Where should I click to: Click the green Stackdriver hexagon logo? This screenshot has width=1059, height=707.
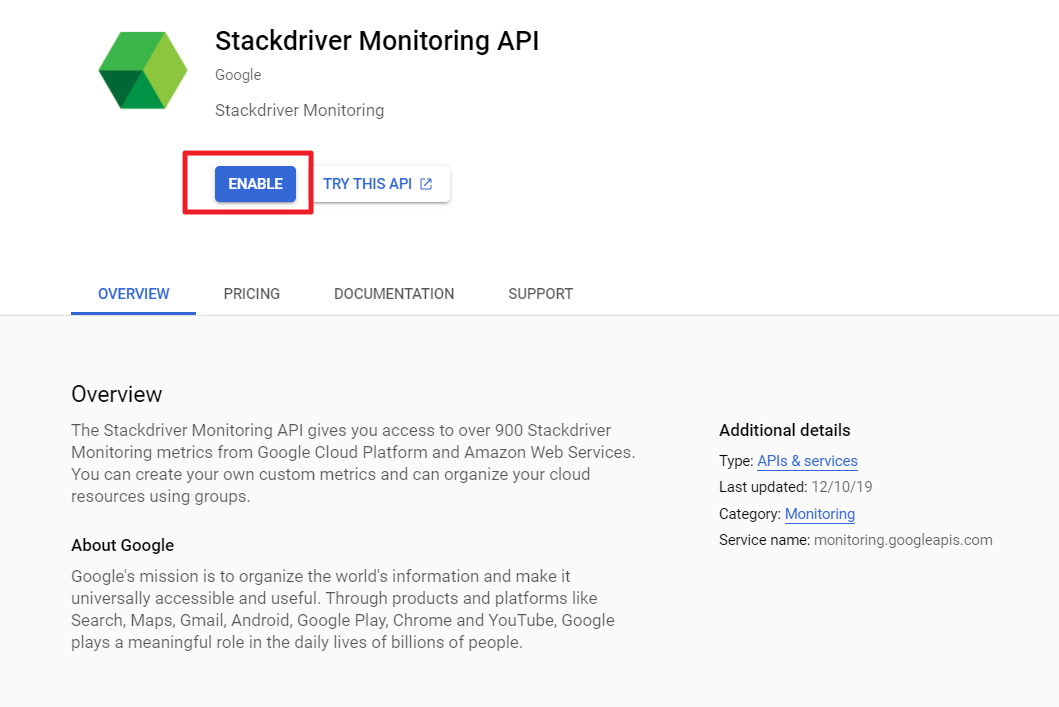143,70
